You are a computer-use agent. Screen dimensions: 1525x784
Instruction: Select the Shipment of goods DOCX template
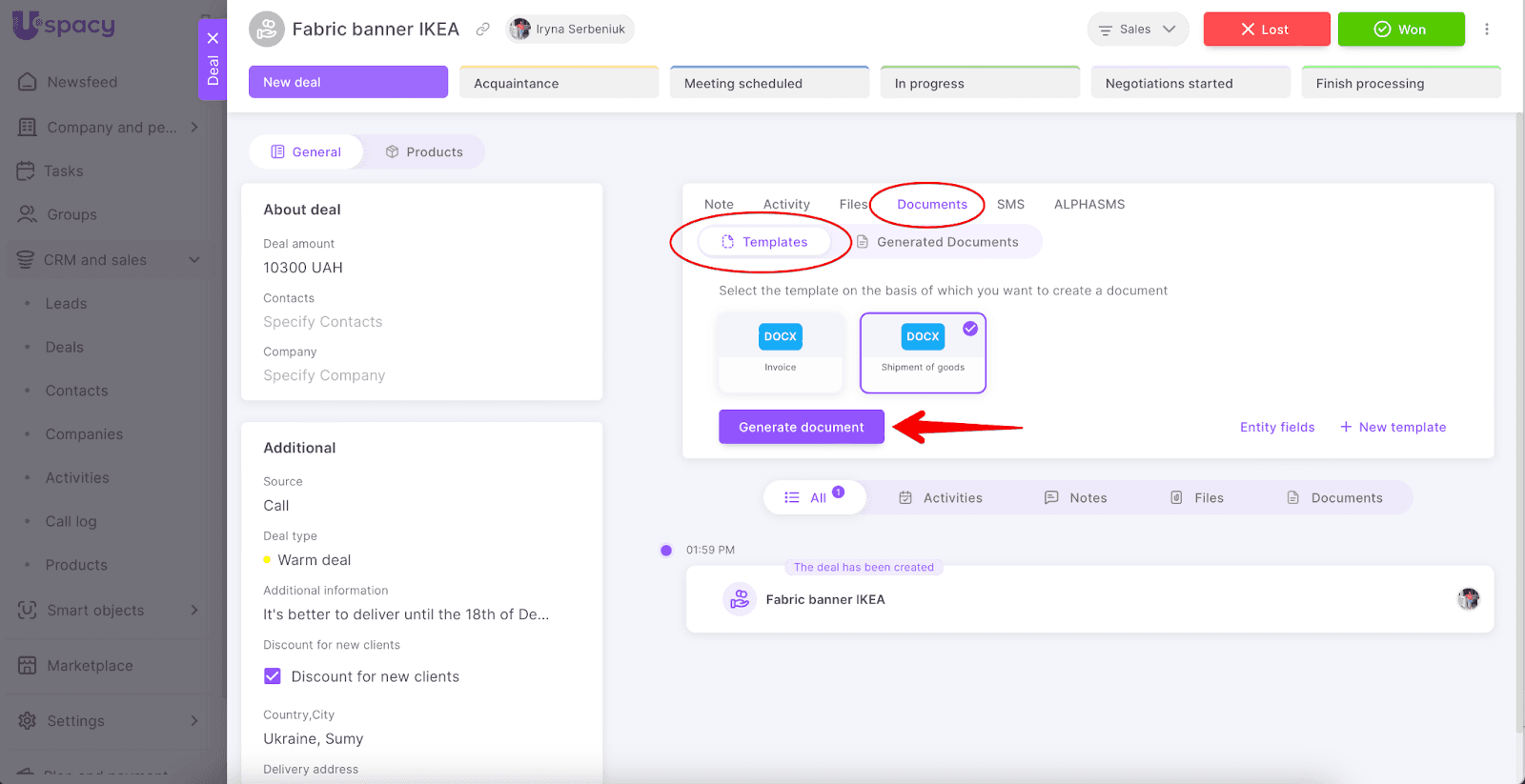click(x=923, y=352)
